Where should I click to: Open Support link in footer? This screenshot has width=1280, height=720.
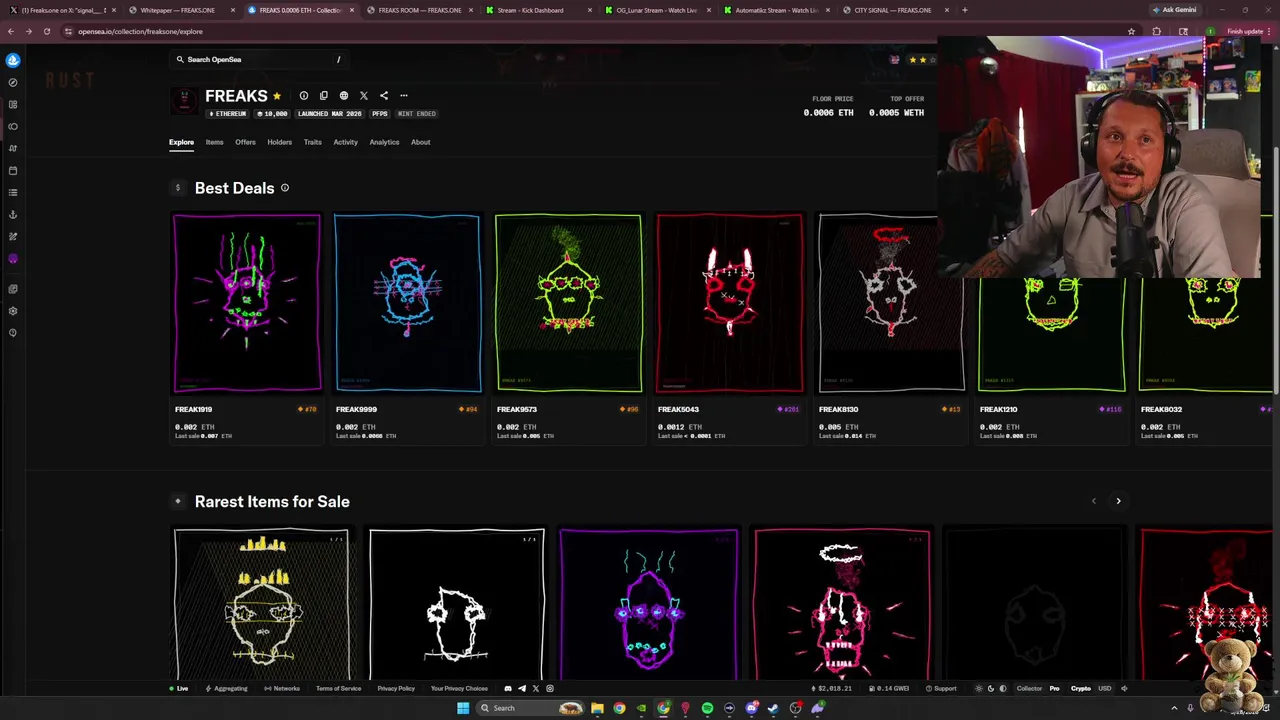[x=941, y=688]
